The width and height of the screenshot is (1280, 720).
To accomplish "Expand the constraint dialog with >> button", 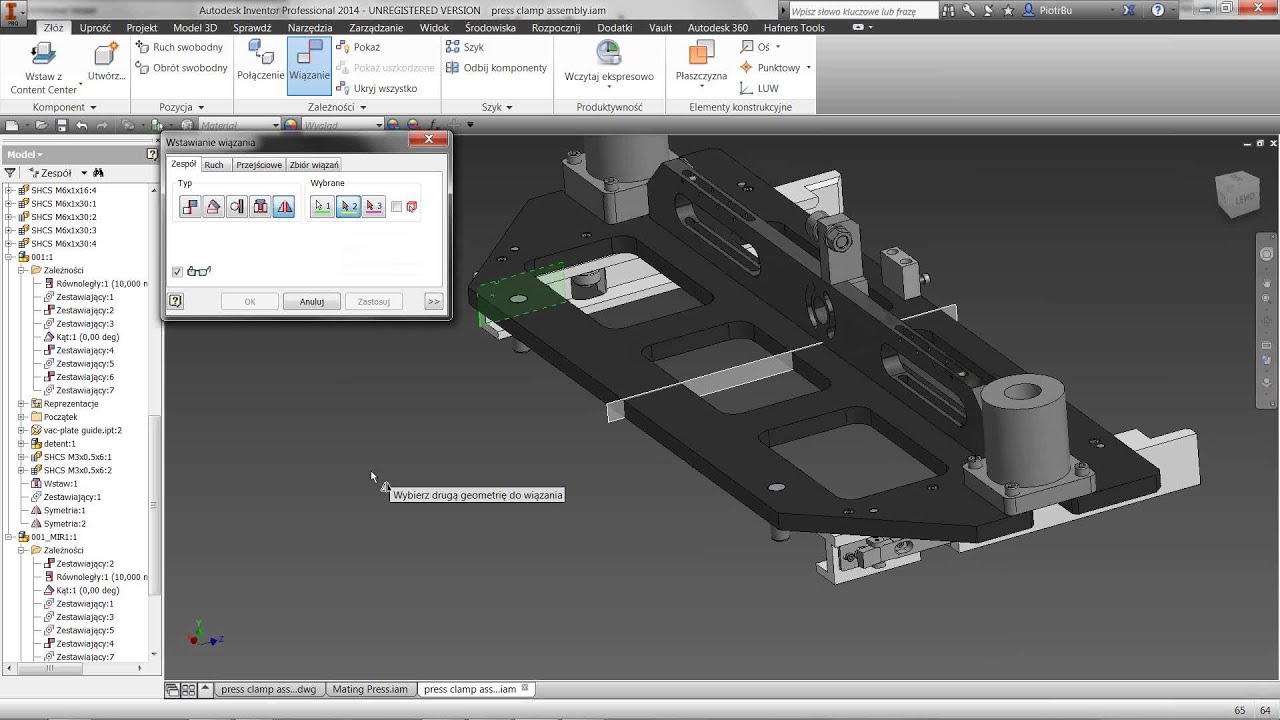I will tap(433, 301).
